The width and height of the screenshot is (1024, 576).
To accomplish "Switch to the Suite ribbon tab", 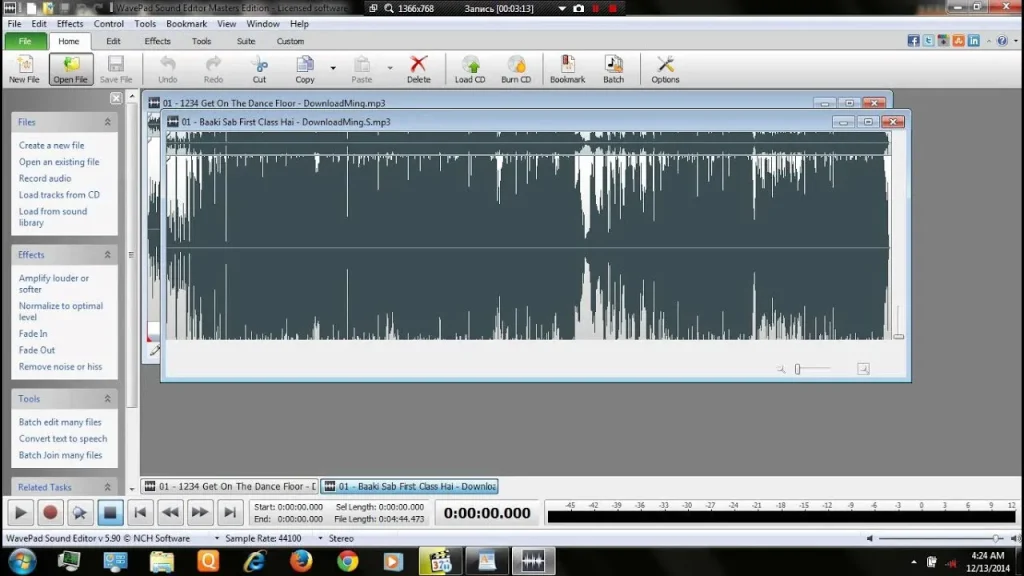I will point(246,42).
